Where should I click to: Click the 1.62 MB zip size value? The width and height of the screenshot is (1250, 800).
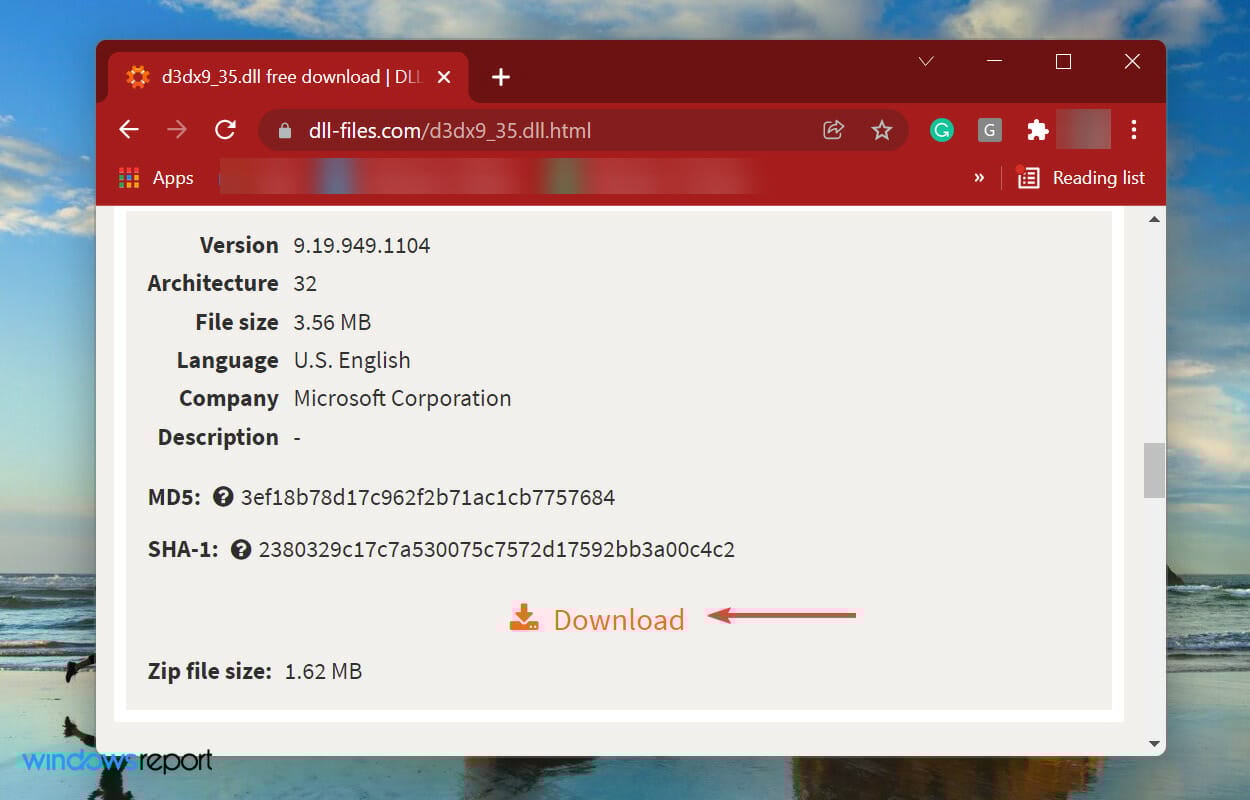click(x=323, y=672)
